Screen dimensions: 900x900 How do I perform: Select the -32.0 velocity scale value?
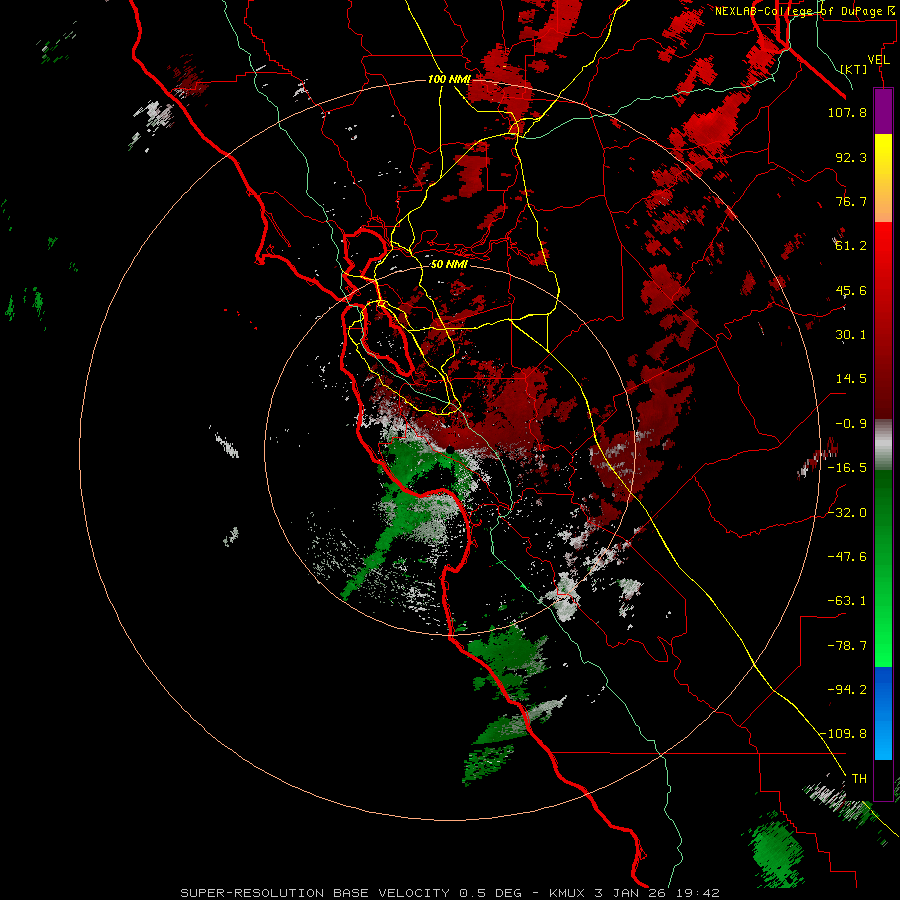point(847,513)
